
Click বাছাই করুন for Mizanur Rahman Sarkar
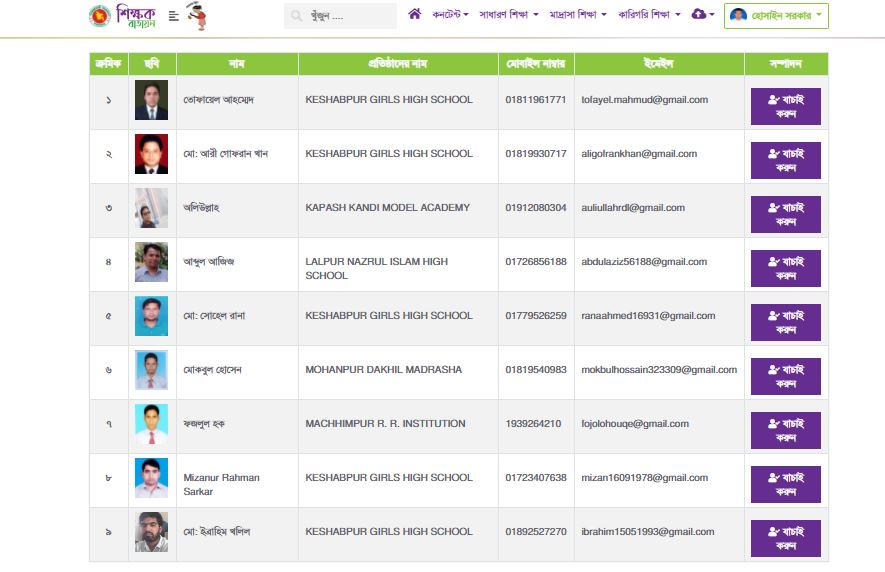(x=786, y=484)
